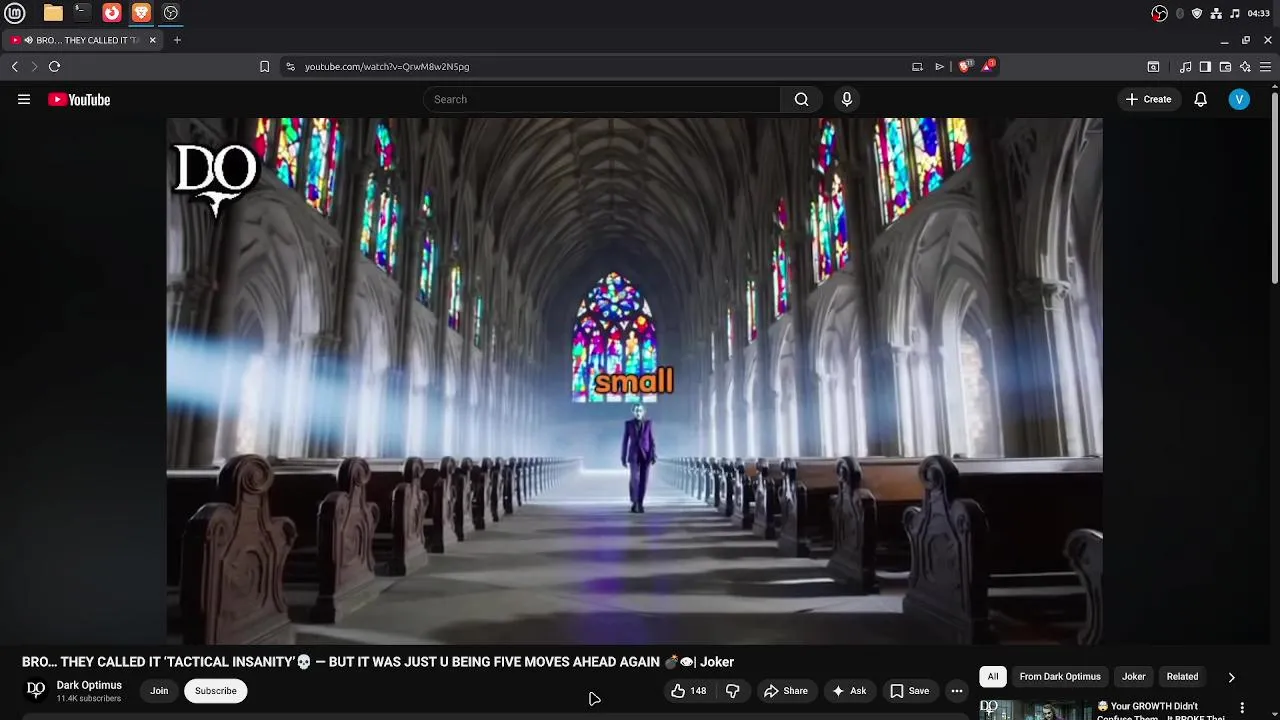Dislike the video with thumbs-down button

(732, 691)
